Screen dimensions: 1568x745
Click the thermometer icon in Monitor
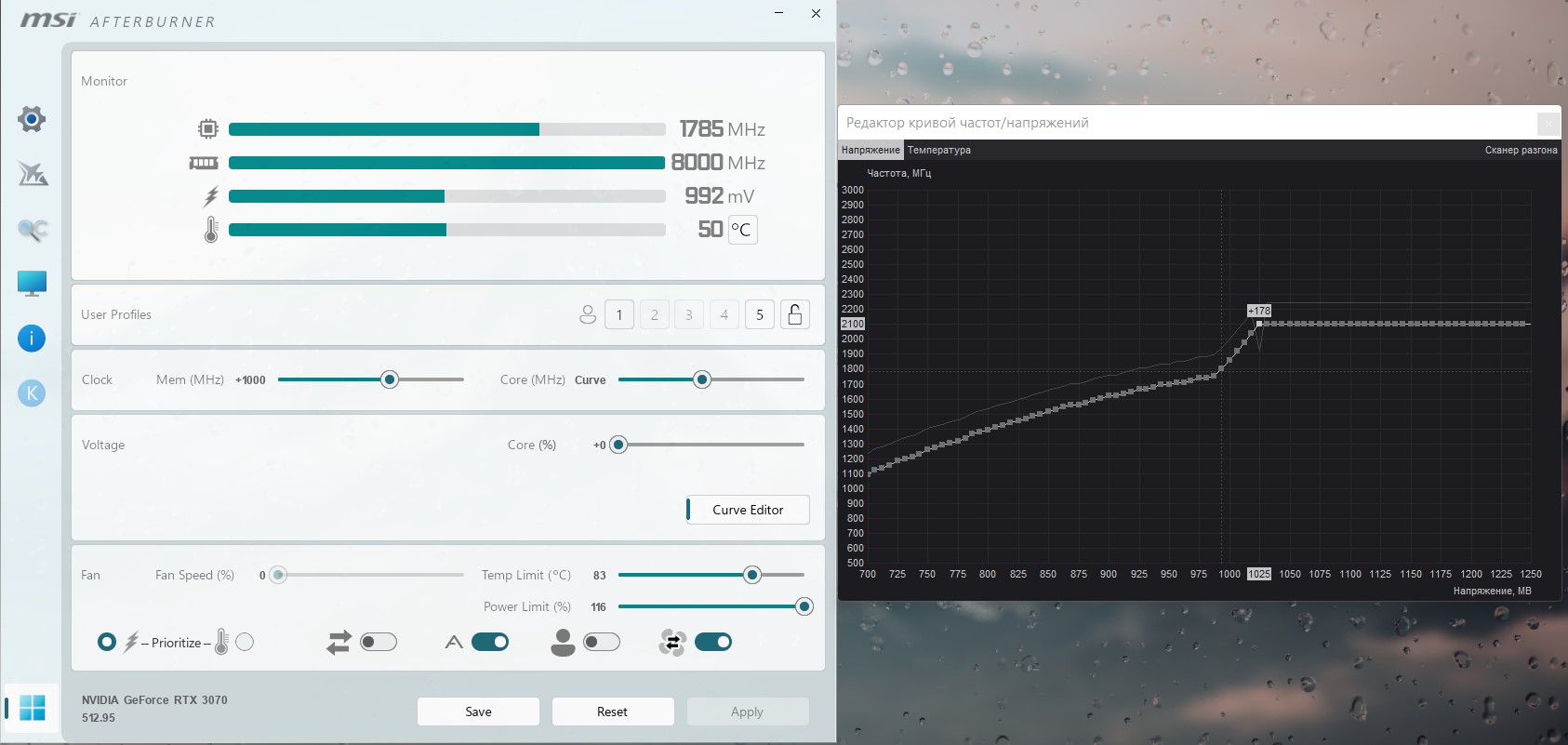pos(211,230)
